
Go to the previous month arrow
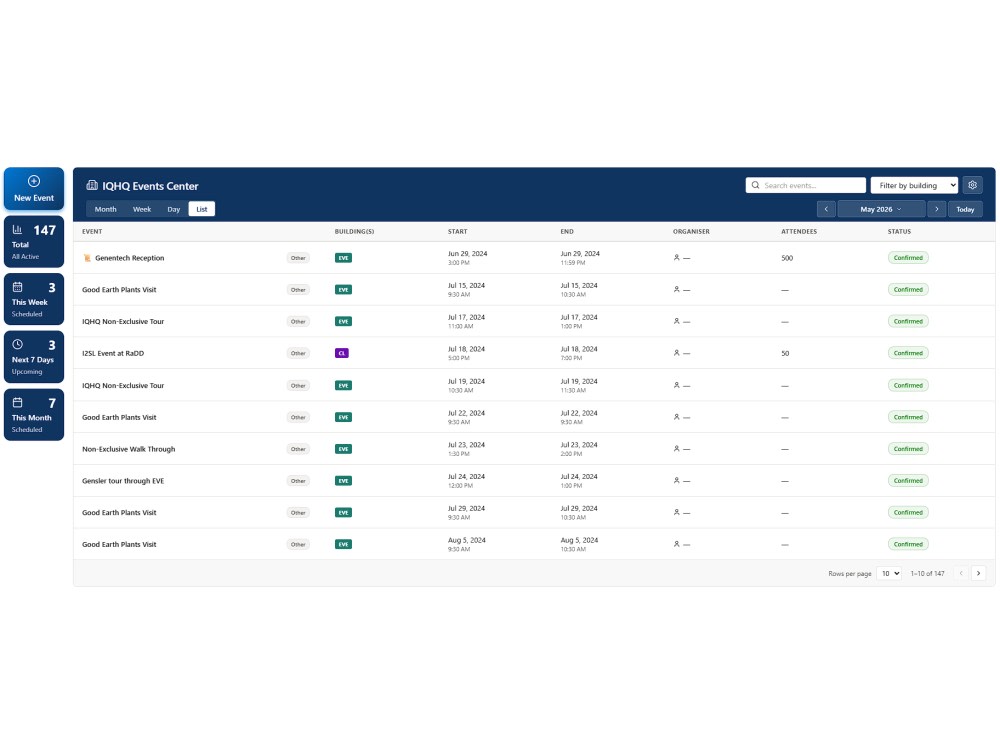pyautogui.click(x=826, y=209)
